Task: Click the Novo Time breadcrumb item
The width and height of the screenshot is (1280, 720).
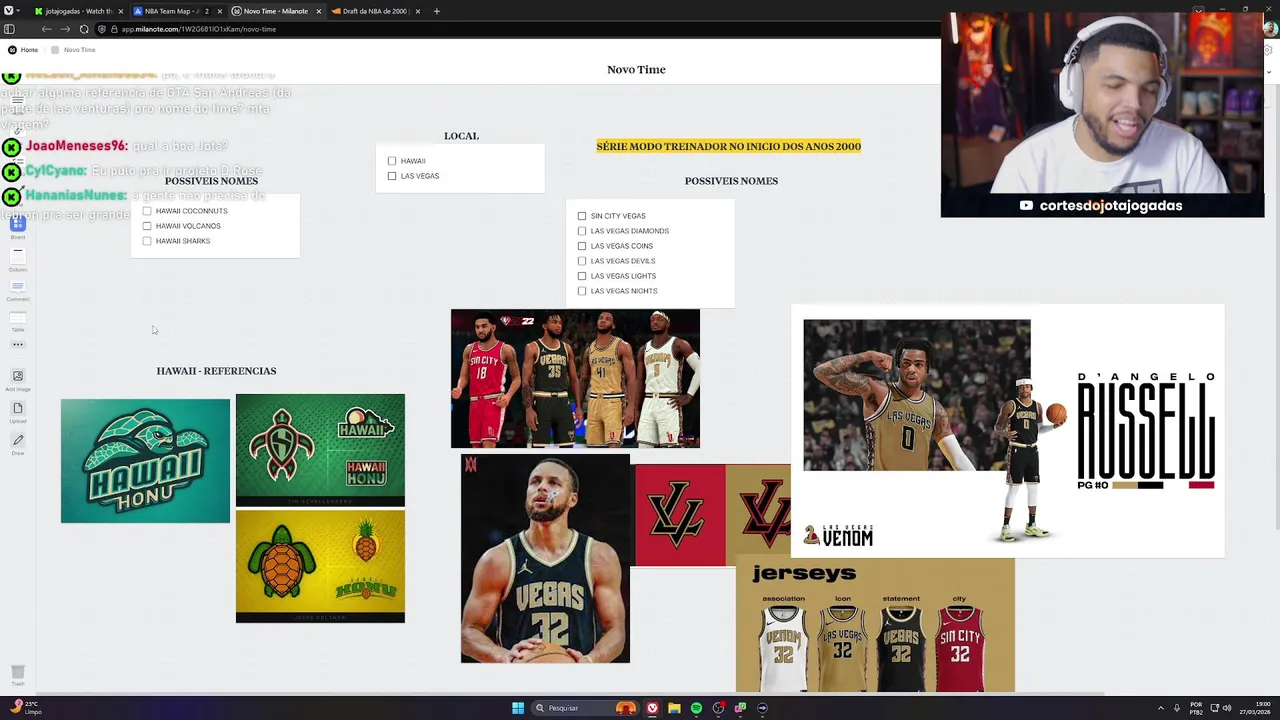Action: click(80, 50)
